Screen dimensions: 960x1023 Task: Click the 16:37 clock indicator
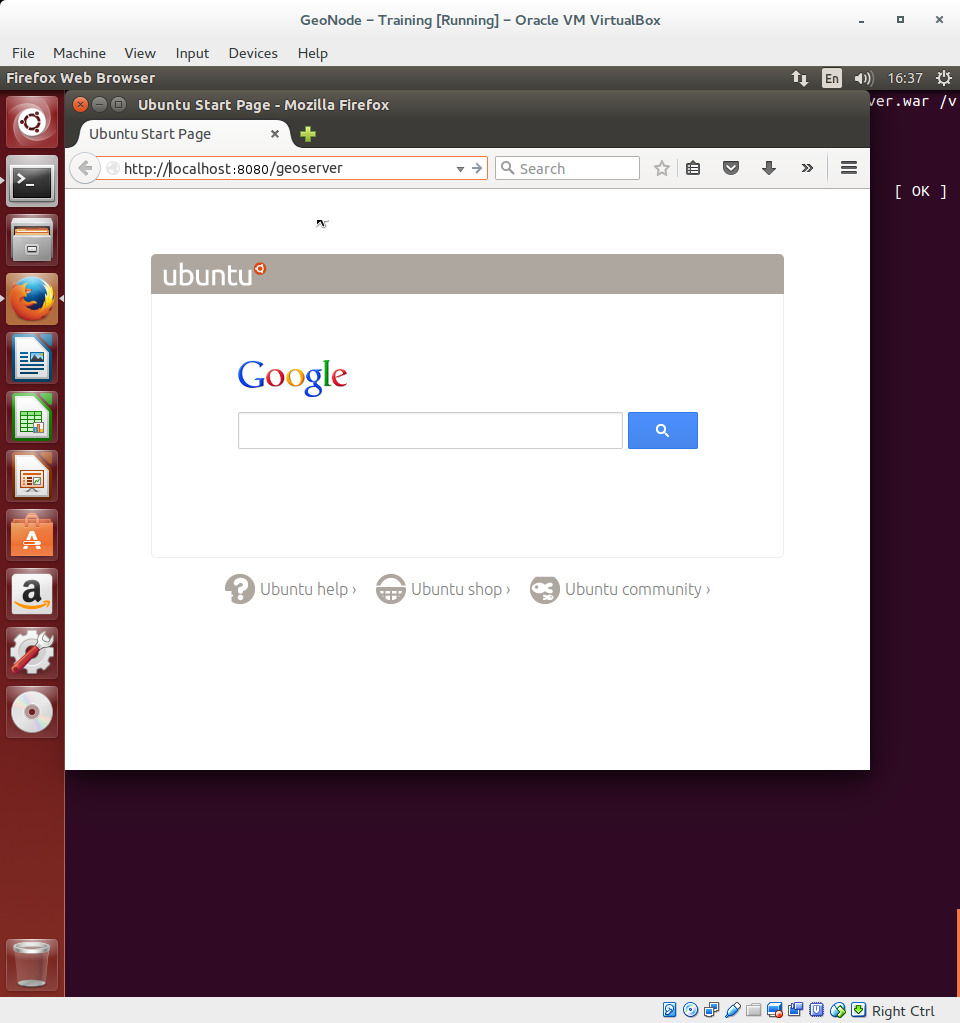[x=905, y=78]
